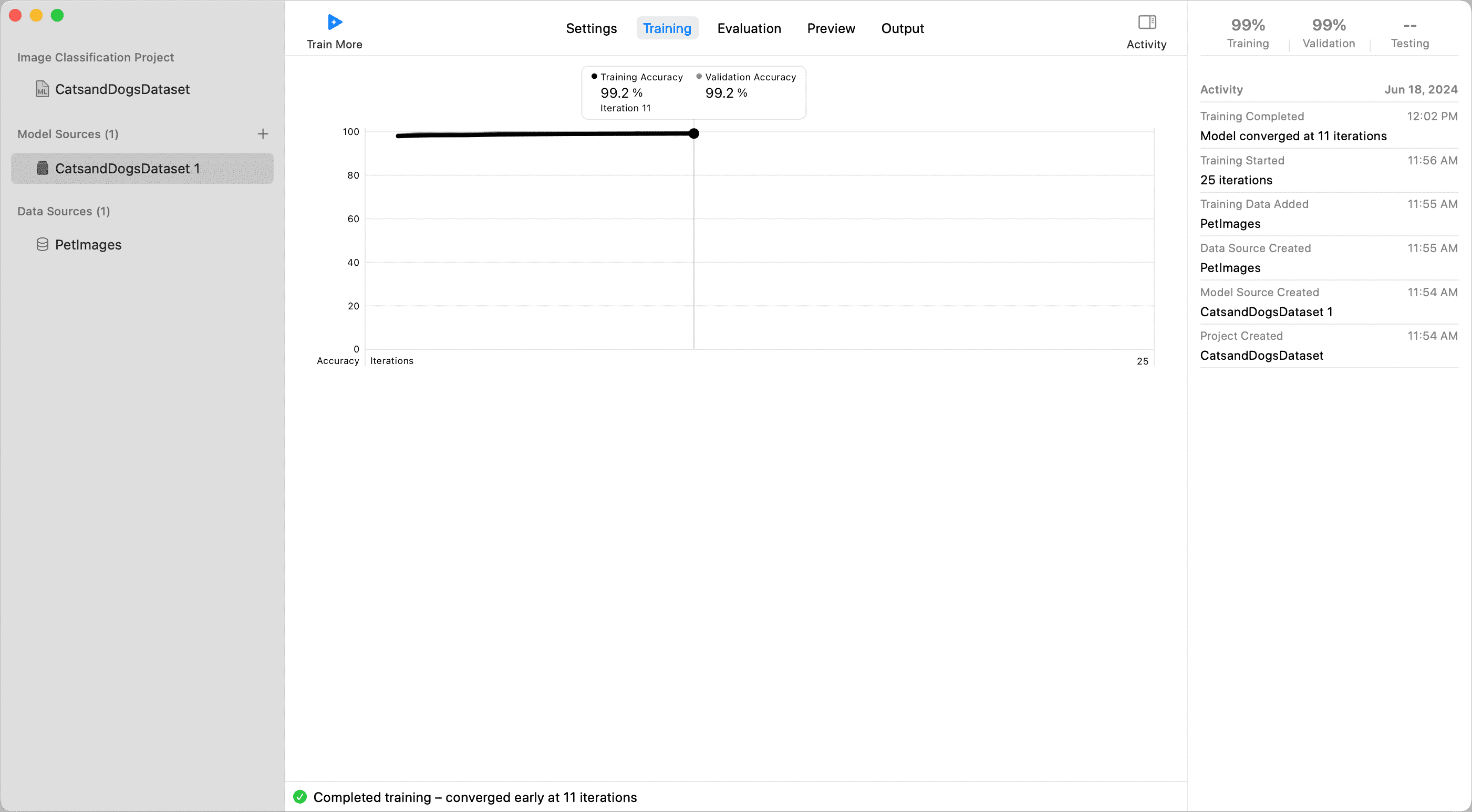Switch to the Evaluation tab
This screenshot has height=812, width=1472.
pyautogui.click(x=749, y=28)
